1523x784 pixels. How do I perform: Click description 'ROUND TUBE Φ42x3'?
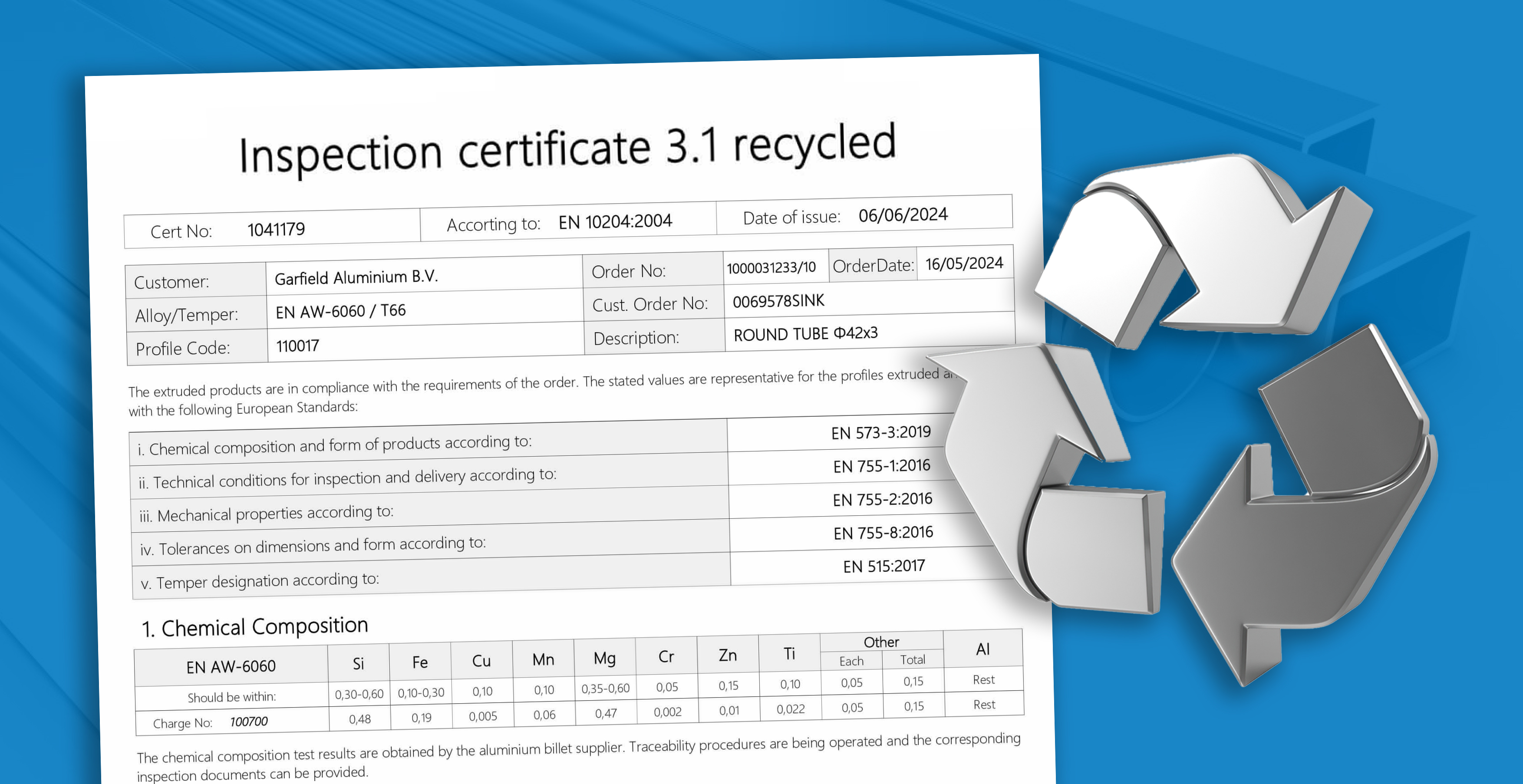805,334
